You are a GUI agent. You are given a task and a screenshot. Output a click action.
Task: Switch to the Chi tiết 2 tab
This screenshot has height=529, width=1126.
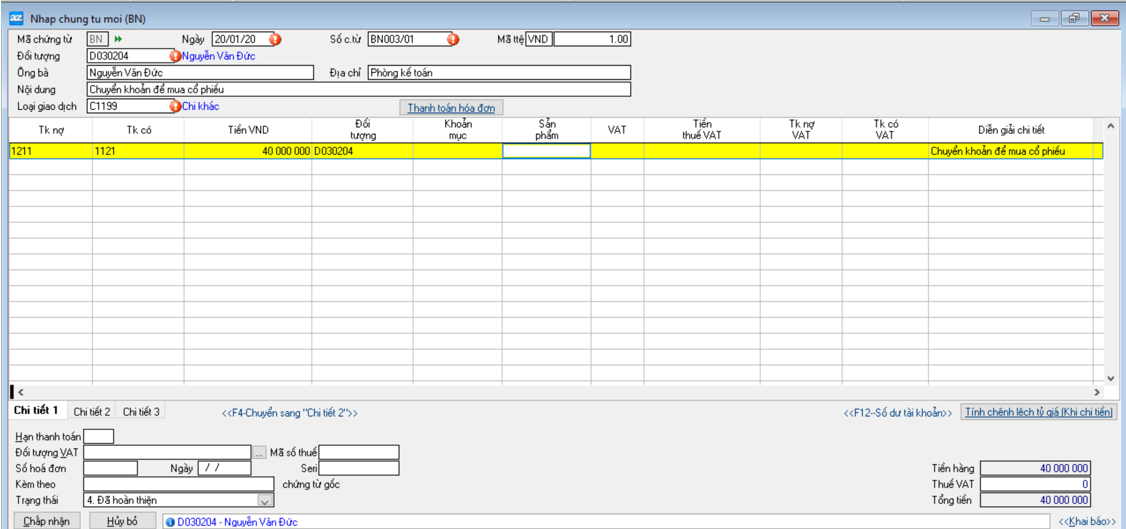92,412
